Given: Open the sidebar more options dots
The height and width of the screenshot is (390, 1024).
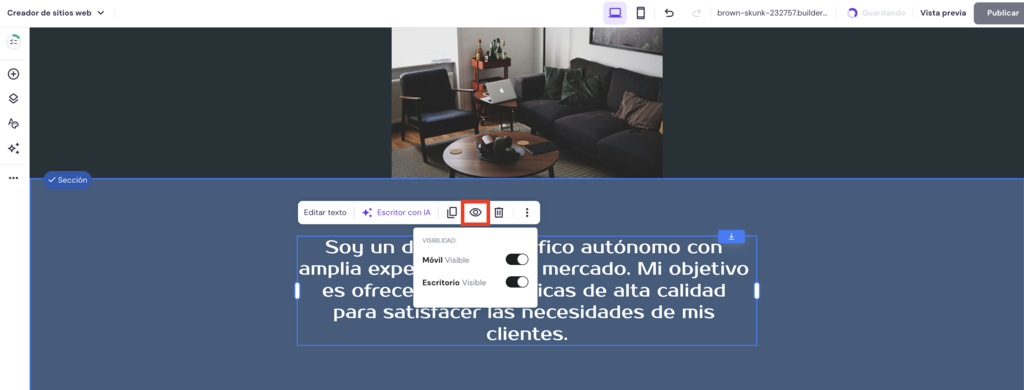Looking at the screenshot, I should pyautogui.click(x=13, y=178).
